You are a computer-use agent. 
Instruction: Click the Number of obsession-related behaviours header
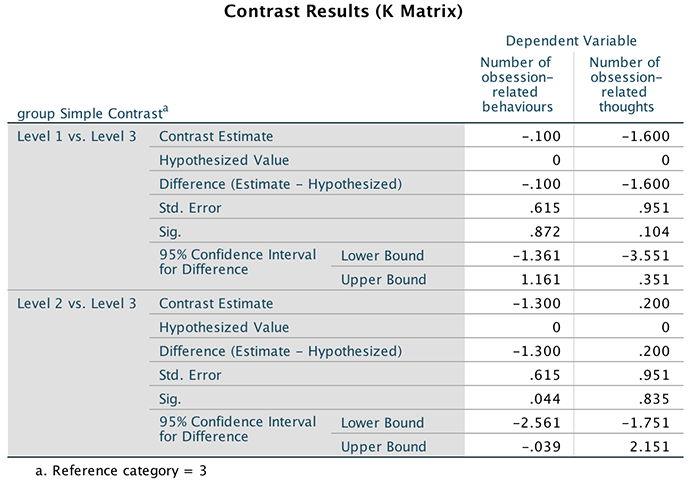point(517,85)
